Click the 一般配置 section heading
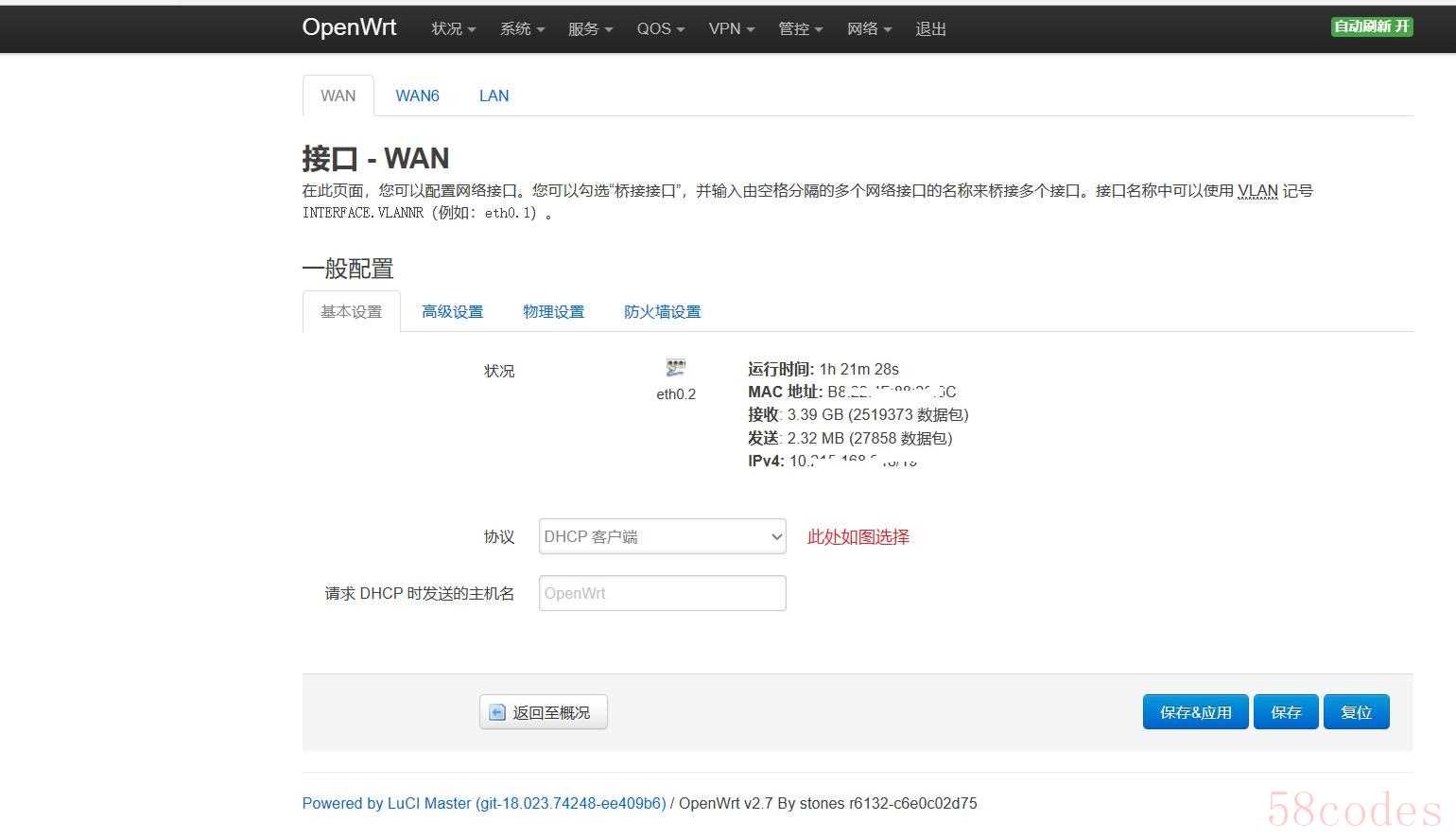The width and height of the screenshot is (1456, 838). click(348, 269)
